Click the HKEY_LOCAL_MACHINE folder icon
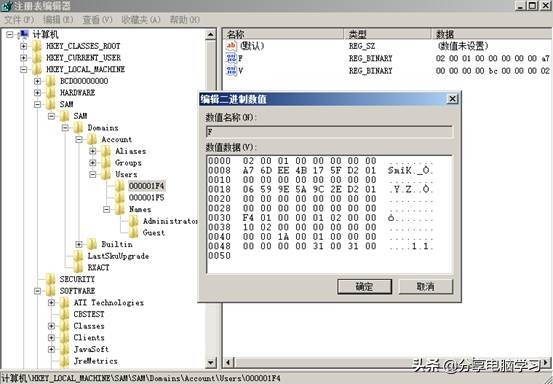The width and height of the screenshot is (553, 384). coord(37,69)
